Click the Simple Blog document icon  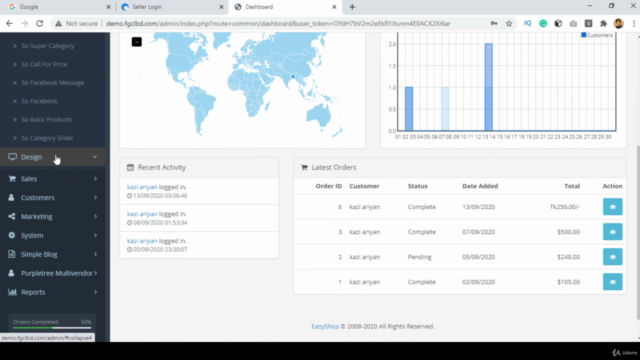[x=11, y=254]
